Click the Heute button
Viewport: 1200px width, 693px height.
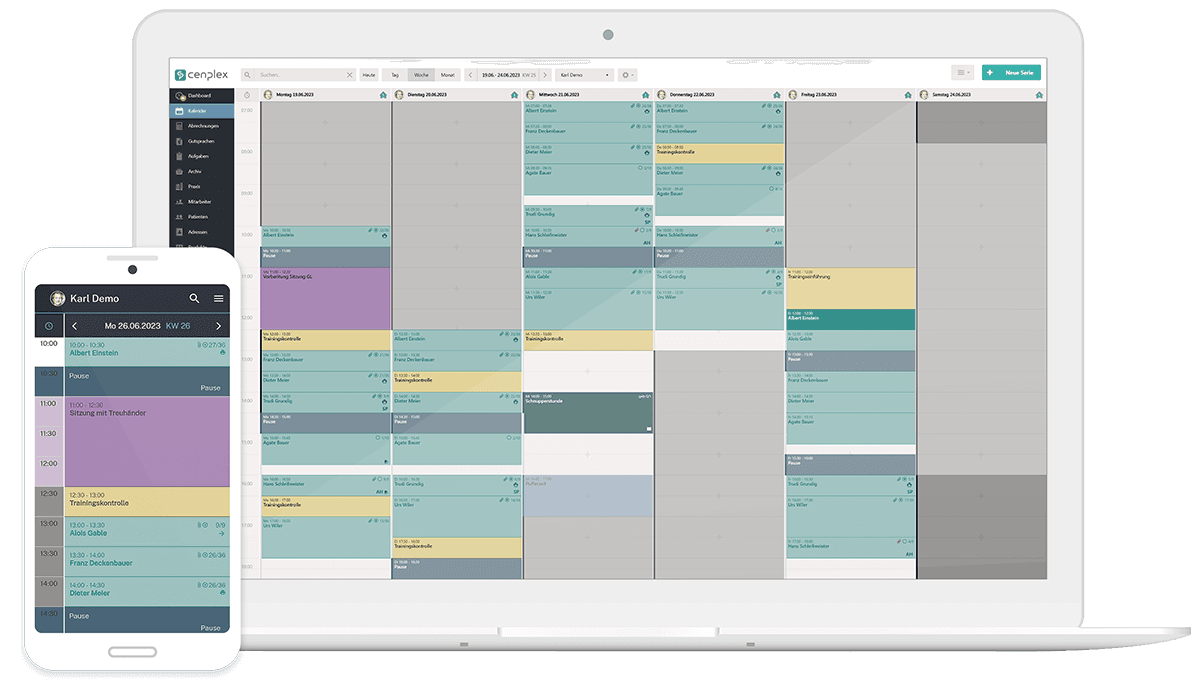point(368,75)
